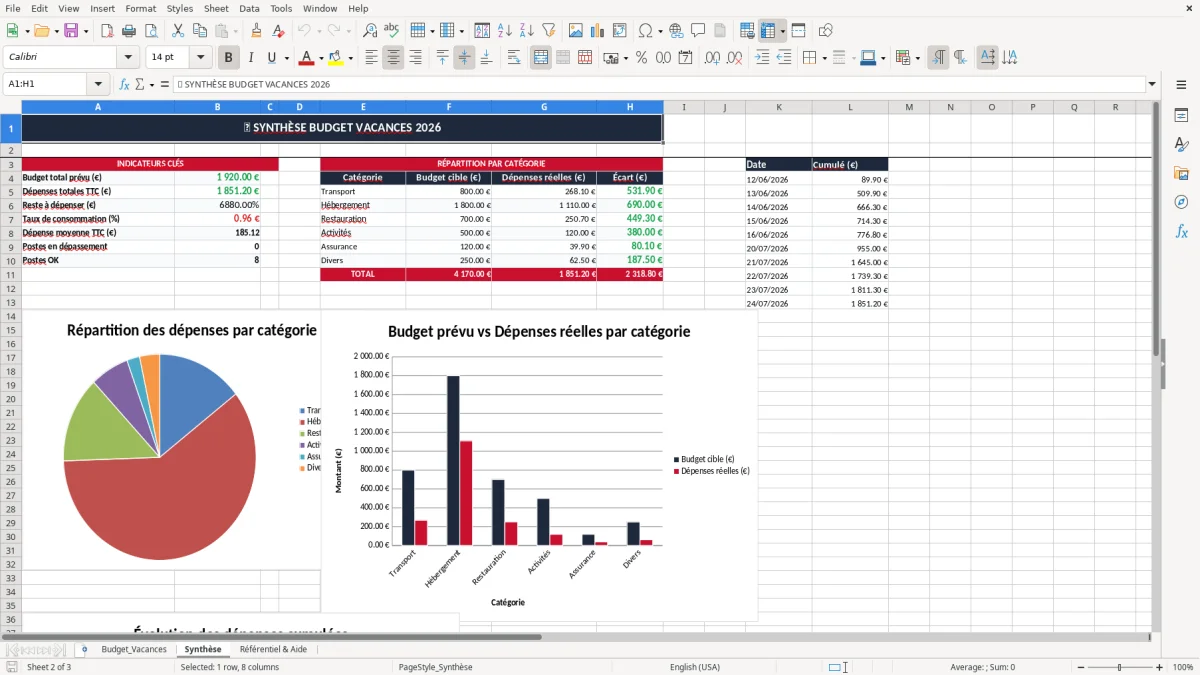Open Borders dropdown arrow
The width and height of the screenshot is (1200, 675).
824,58
